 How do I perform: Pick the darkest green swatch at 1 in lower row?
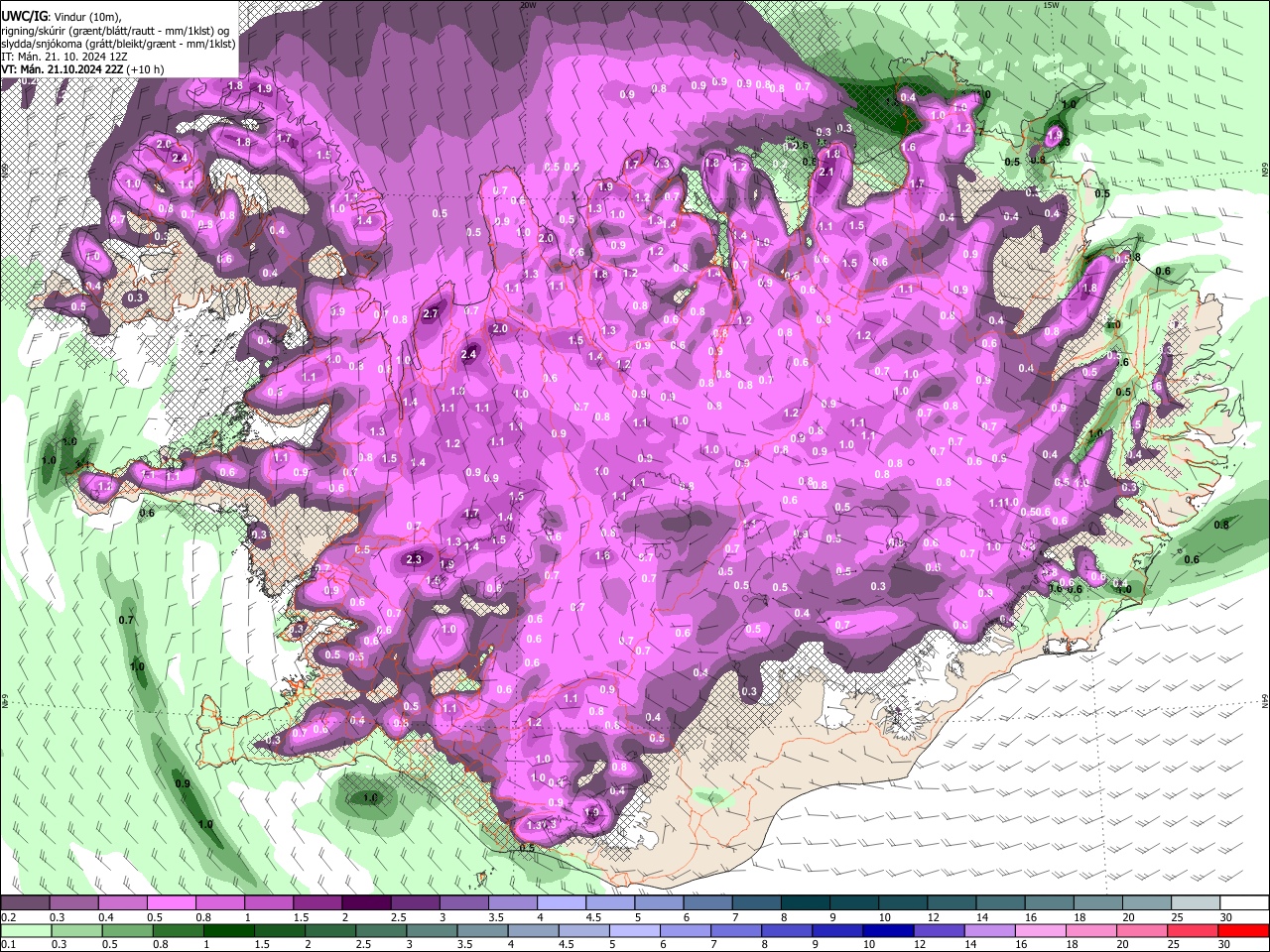[x=228, y=930]
